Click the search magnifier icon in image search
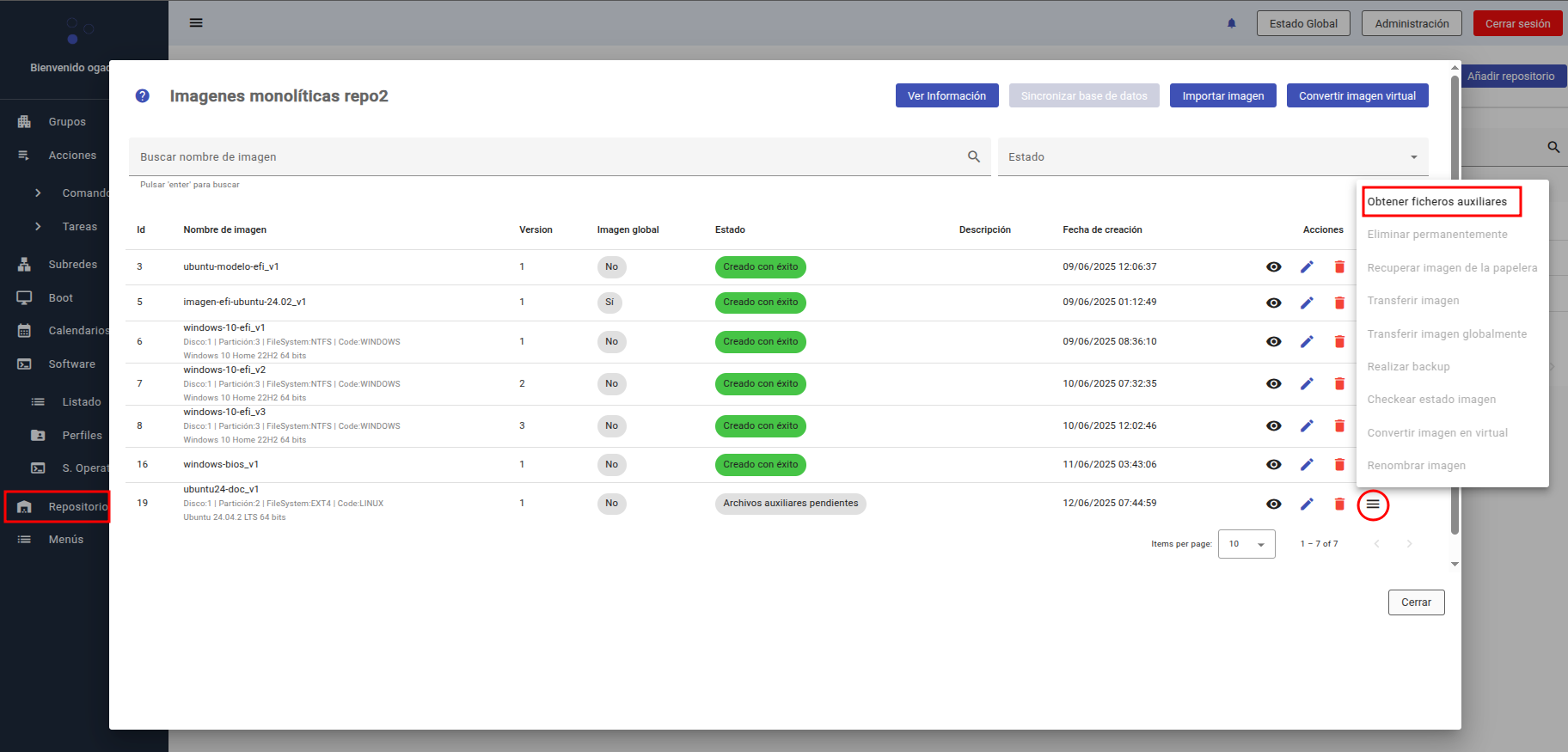This screenshot has height=752, width=1568. (974, 156)
